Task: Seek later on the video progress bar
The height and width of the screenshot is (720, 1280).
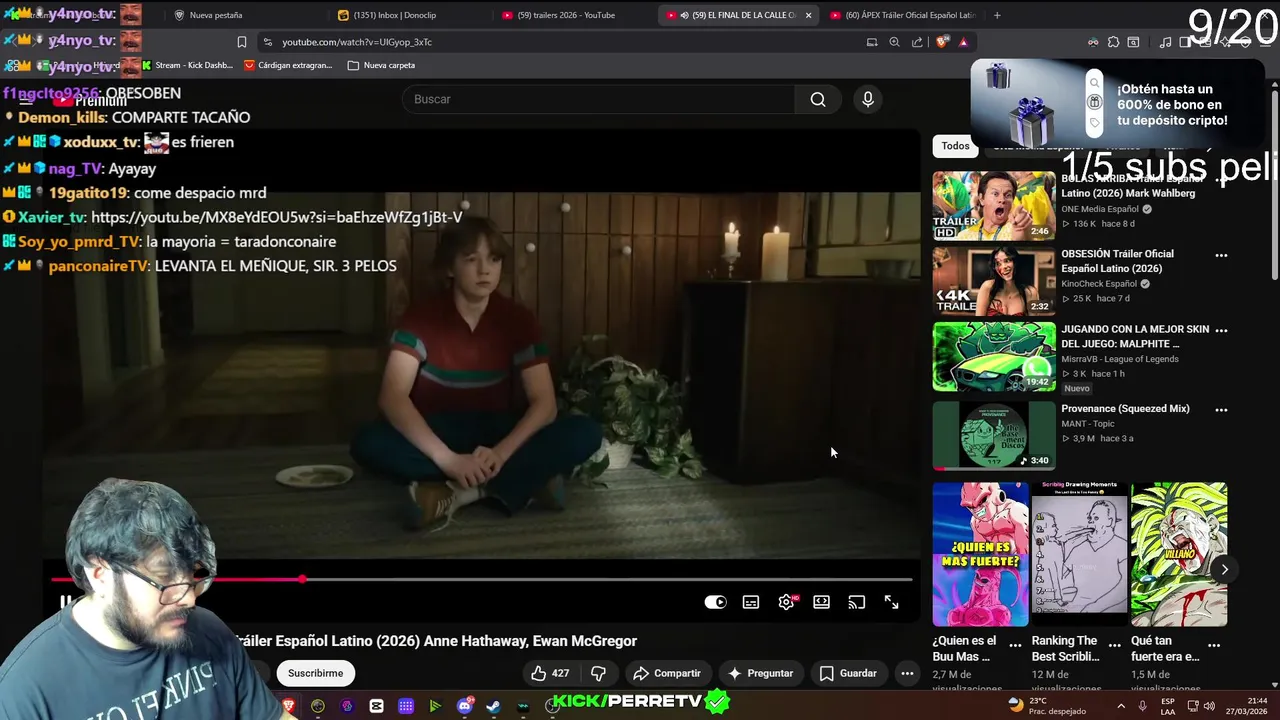Action: point(608,579)
